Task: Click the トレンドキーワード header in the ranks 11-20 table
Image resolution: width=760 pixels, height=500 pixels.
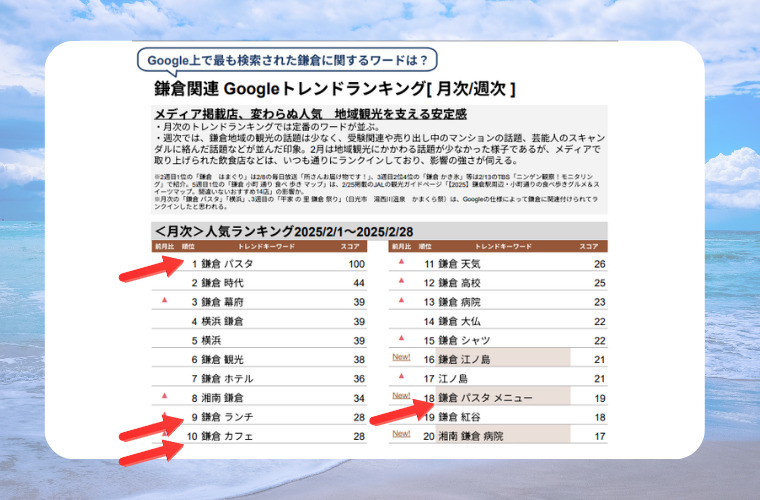Action: [x=503, y=246]
